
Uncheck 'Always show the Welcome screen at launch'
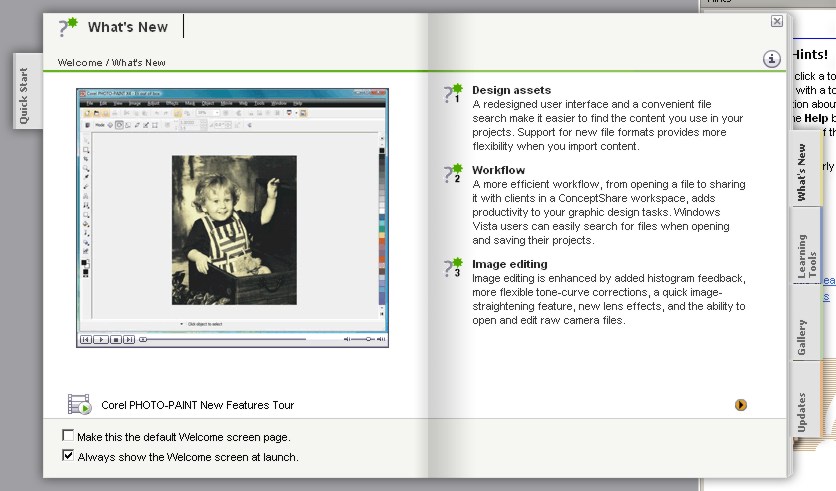[68, 455]
